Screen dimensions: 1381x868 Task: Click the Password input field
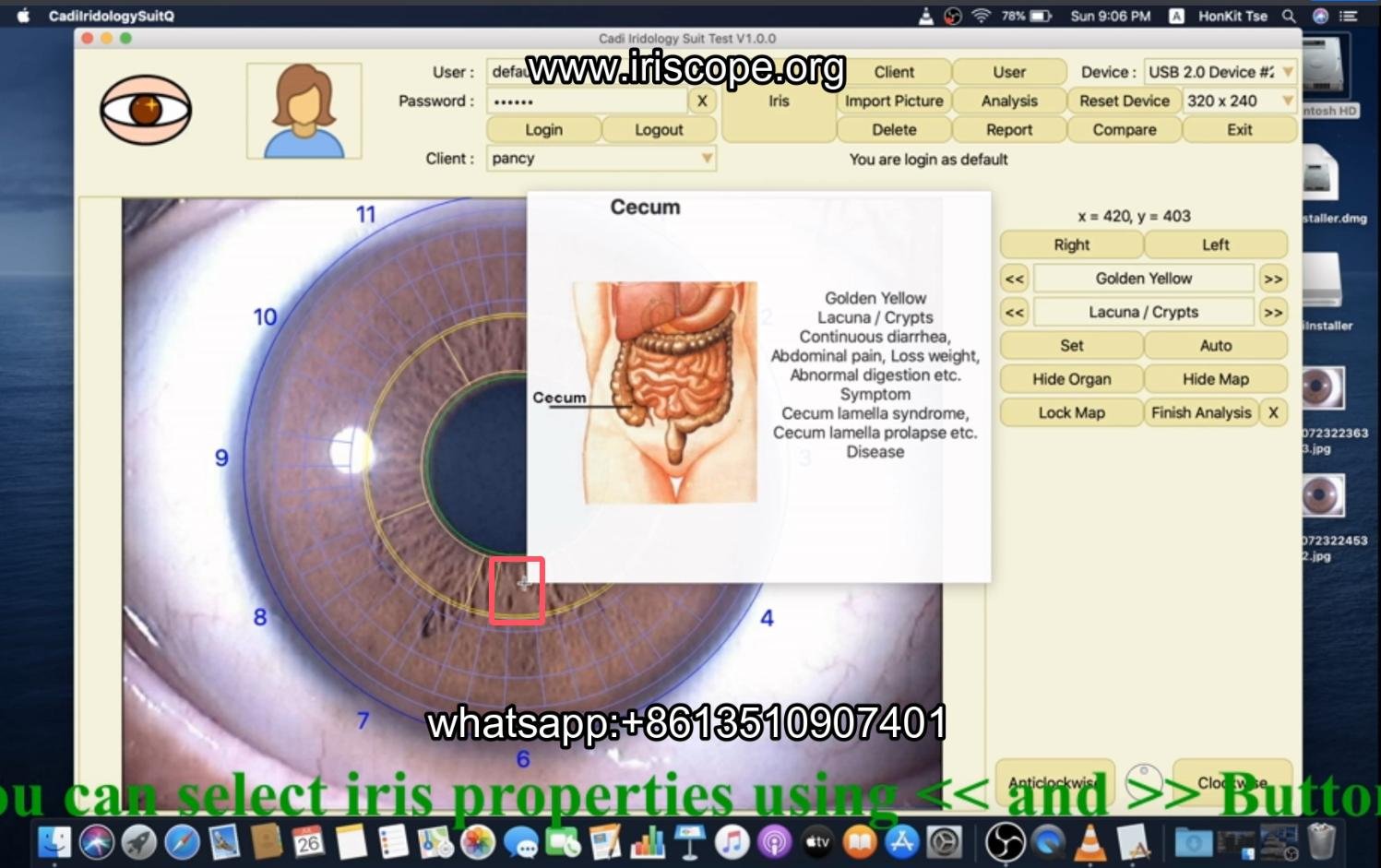click(587, 101)
